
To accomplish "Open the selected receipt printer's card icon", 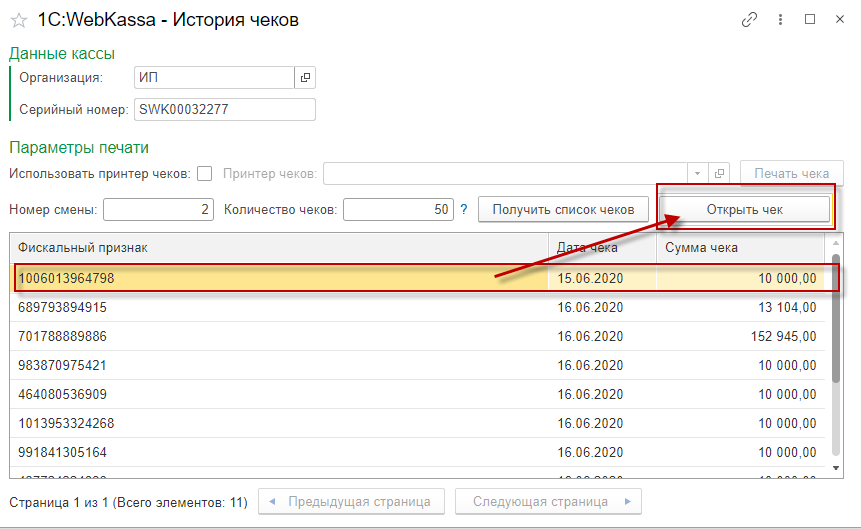I will (719, 174).
